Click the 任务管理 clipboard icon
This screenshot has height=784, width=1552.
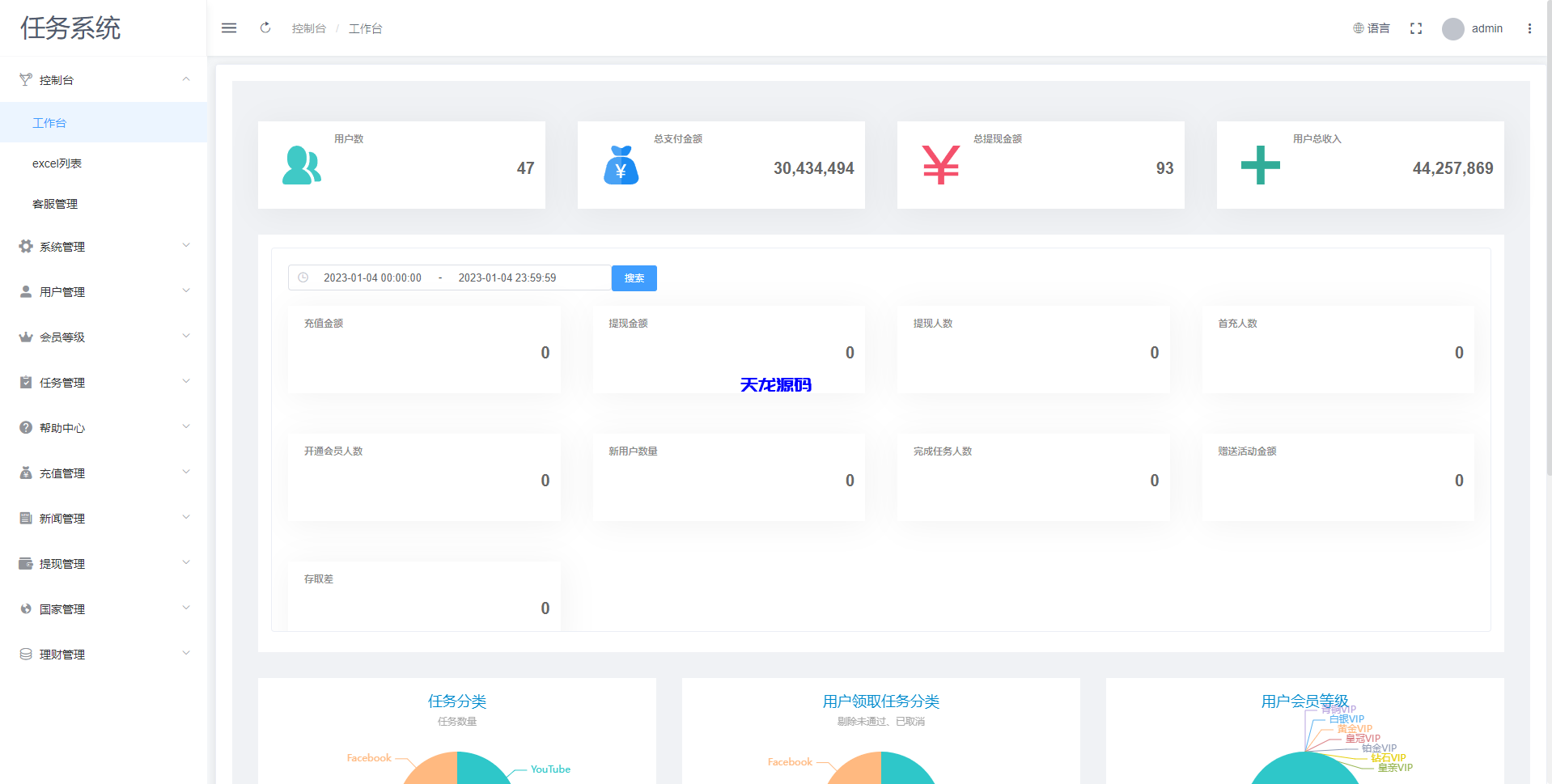[26, 382]
